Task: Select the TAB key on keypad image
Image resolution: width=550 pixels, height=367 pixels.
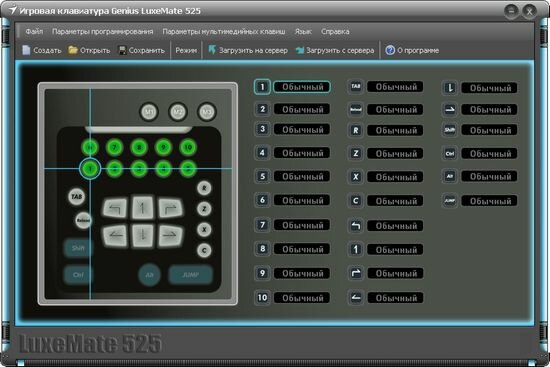Action: (x=76, y=196)
